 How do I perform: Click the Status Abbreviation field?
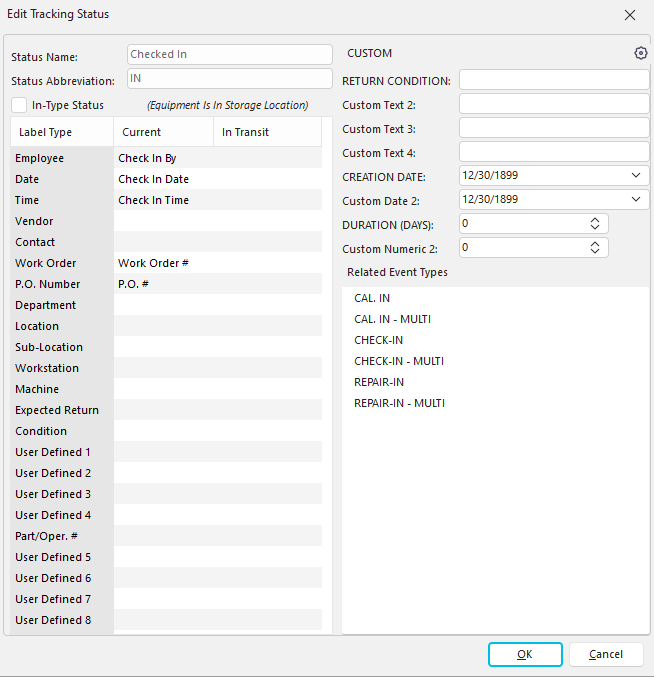tap(230, 79)
